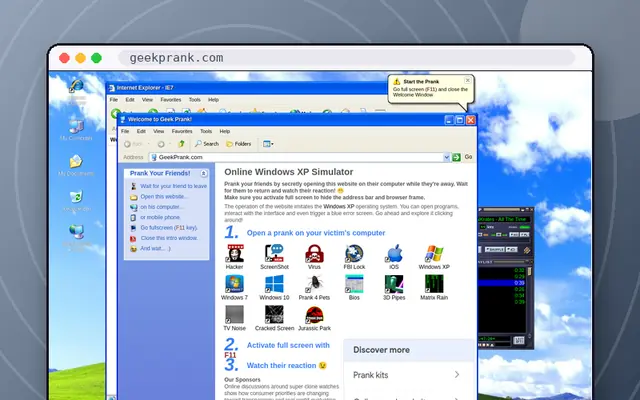Click the 'And wait...' sidebar link
The image size is (640, 400).
click(x=156, y=248)
